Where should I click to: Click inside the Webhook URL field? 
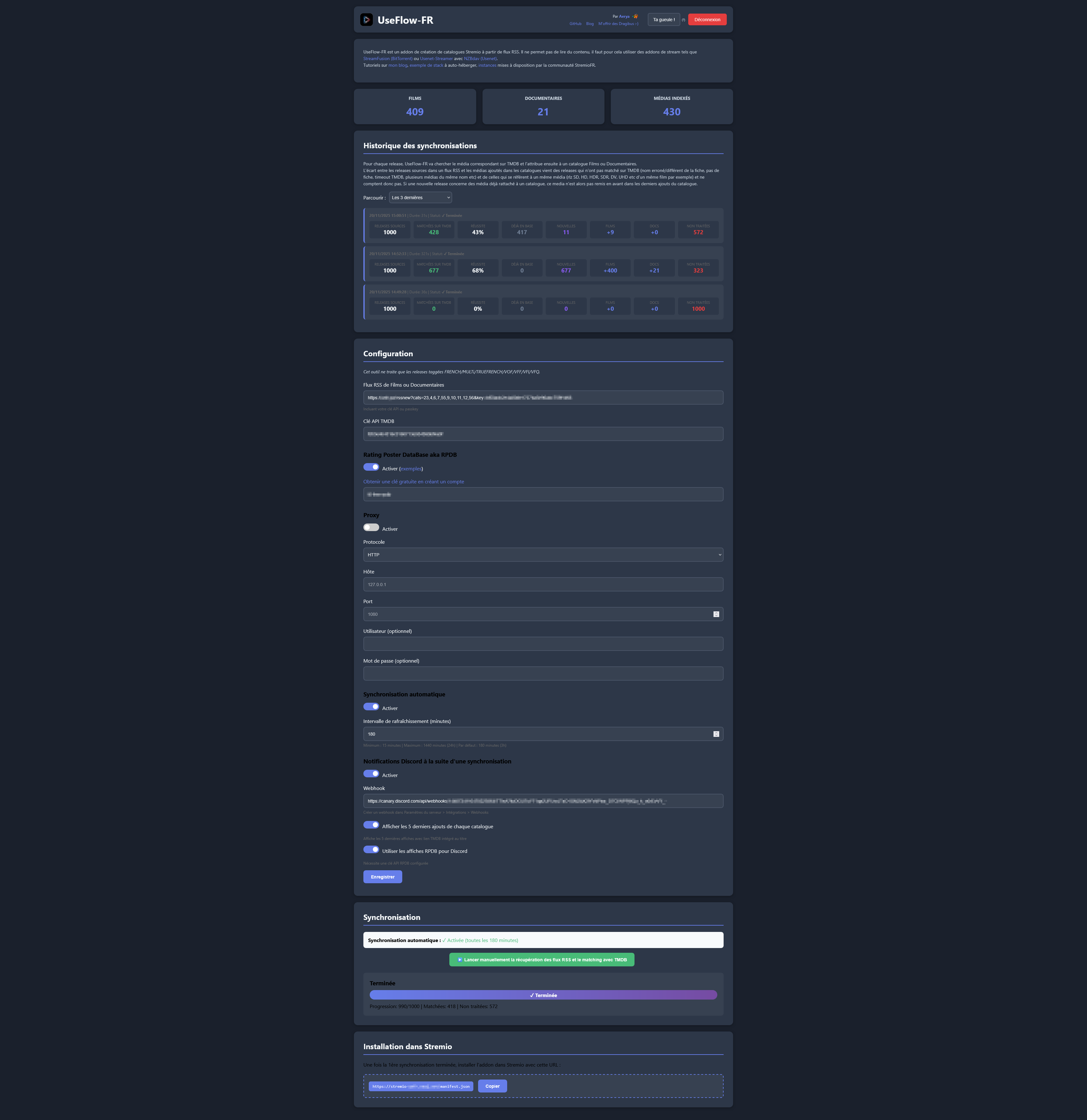coord(543,801)
